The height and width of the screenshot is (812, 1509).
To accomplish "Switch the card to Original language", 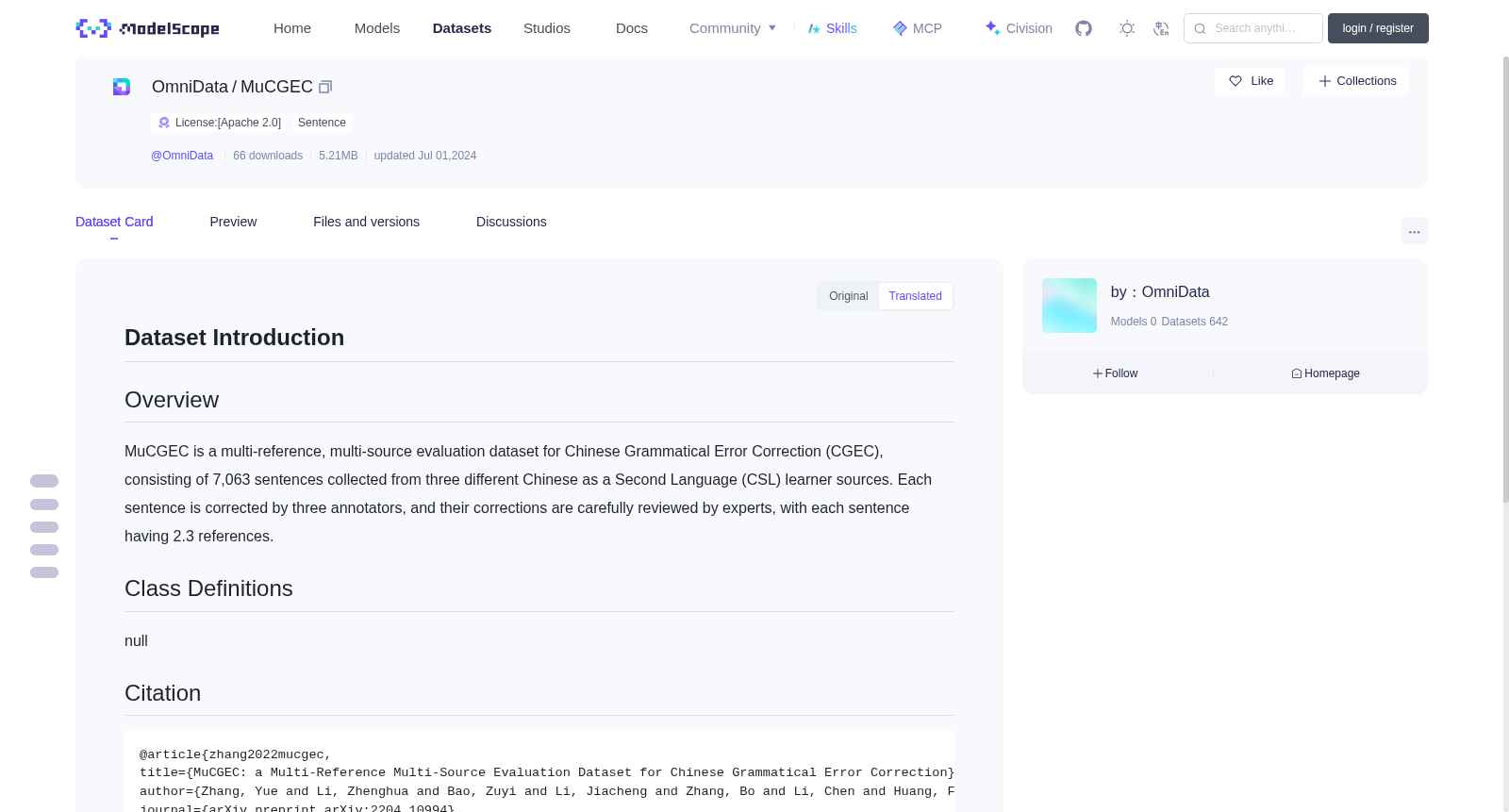I will click(x=849, y=296).
